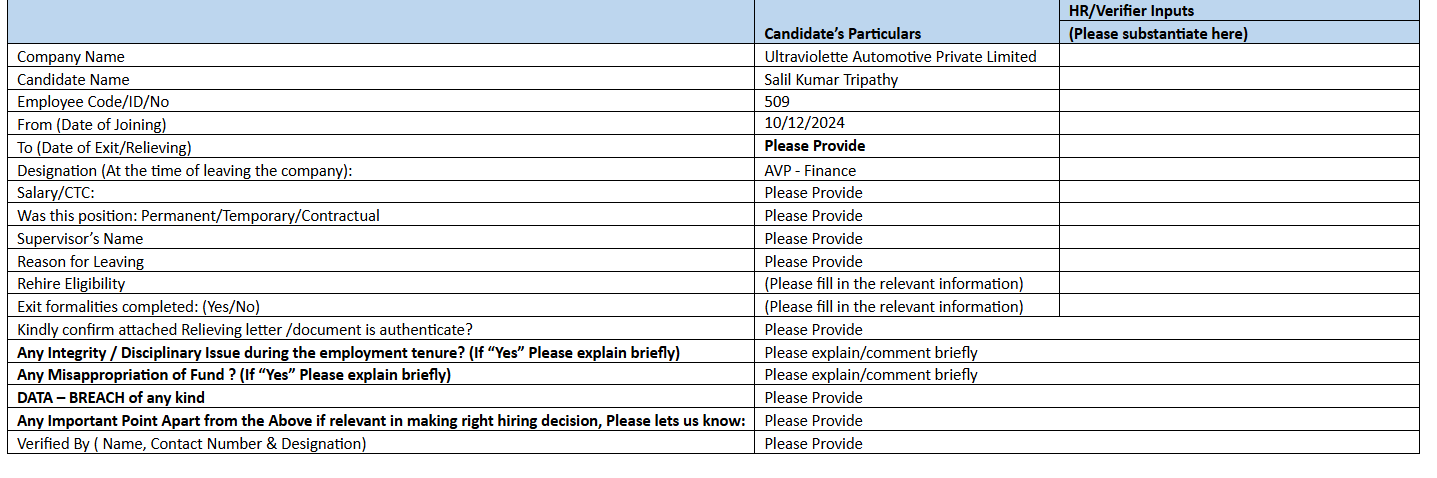Image resolution: width=1437 pixels, height=478 pixels.
Task: Select the "Ultraviolette Automotive Private Limited" cell
Action: click(900, 57)
